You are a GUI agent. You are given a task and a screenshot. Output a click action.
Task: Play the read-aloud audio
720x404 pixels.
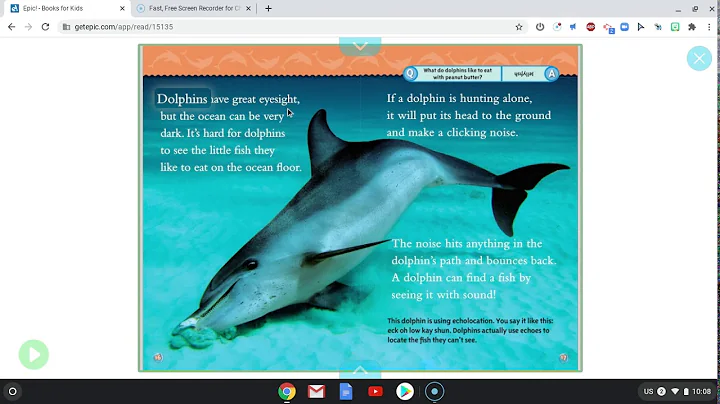point(34,354)
